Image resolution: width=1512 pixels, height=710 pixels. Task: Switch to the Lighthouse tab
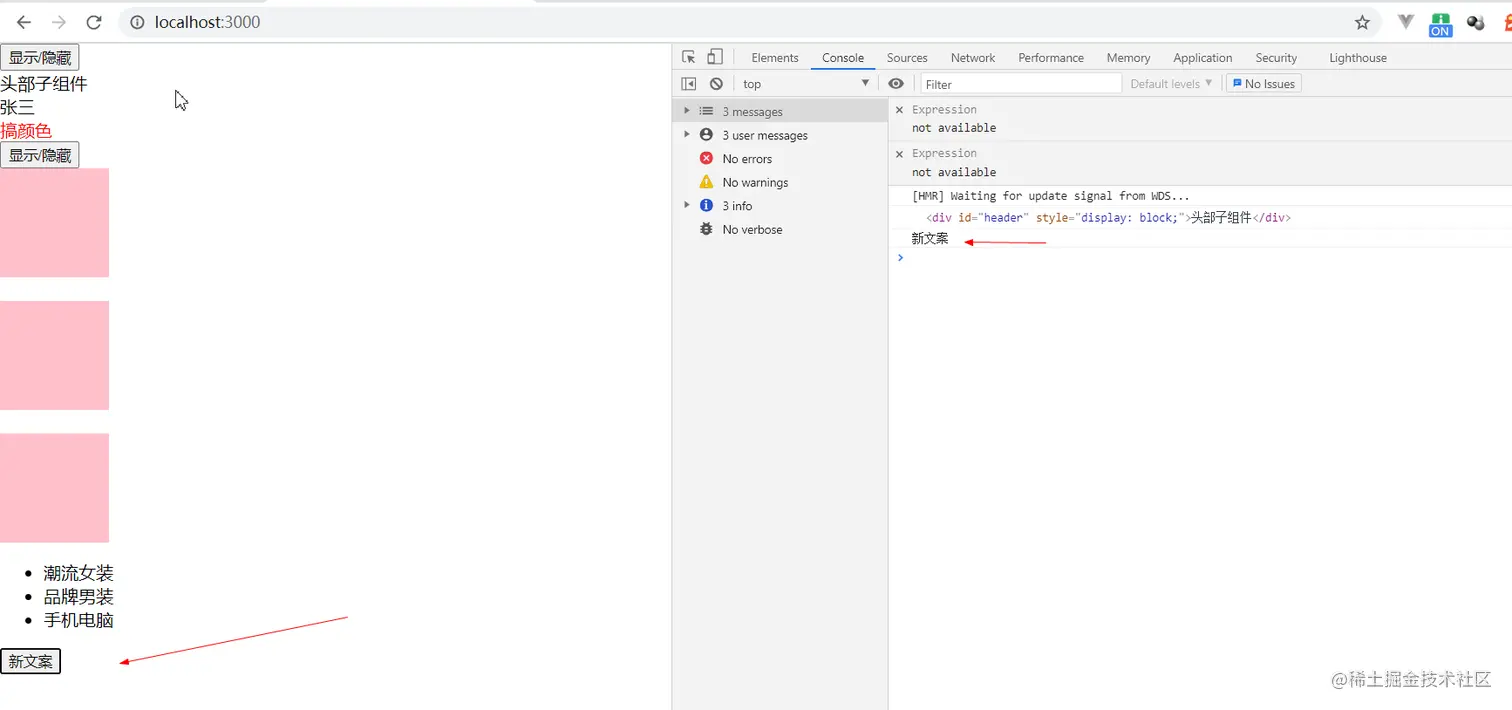pyautogui.click(x=1358, y=58)
